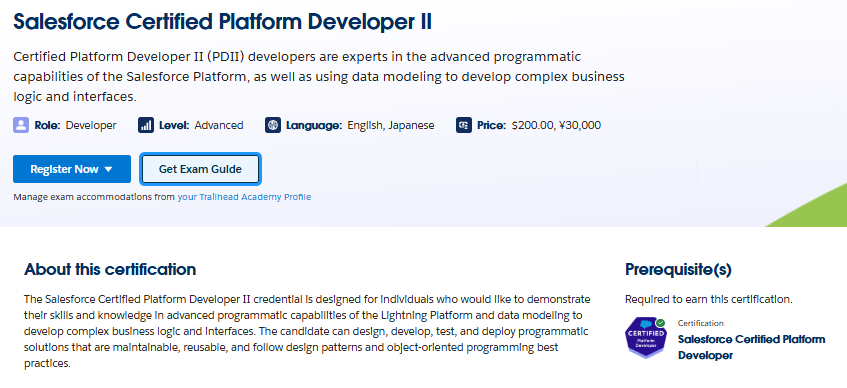
Task: Click 'Required to earn this certification.' text
Action: click(x=709, y=299)
